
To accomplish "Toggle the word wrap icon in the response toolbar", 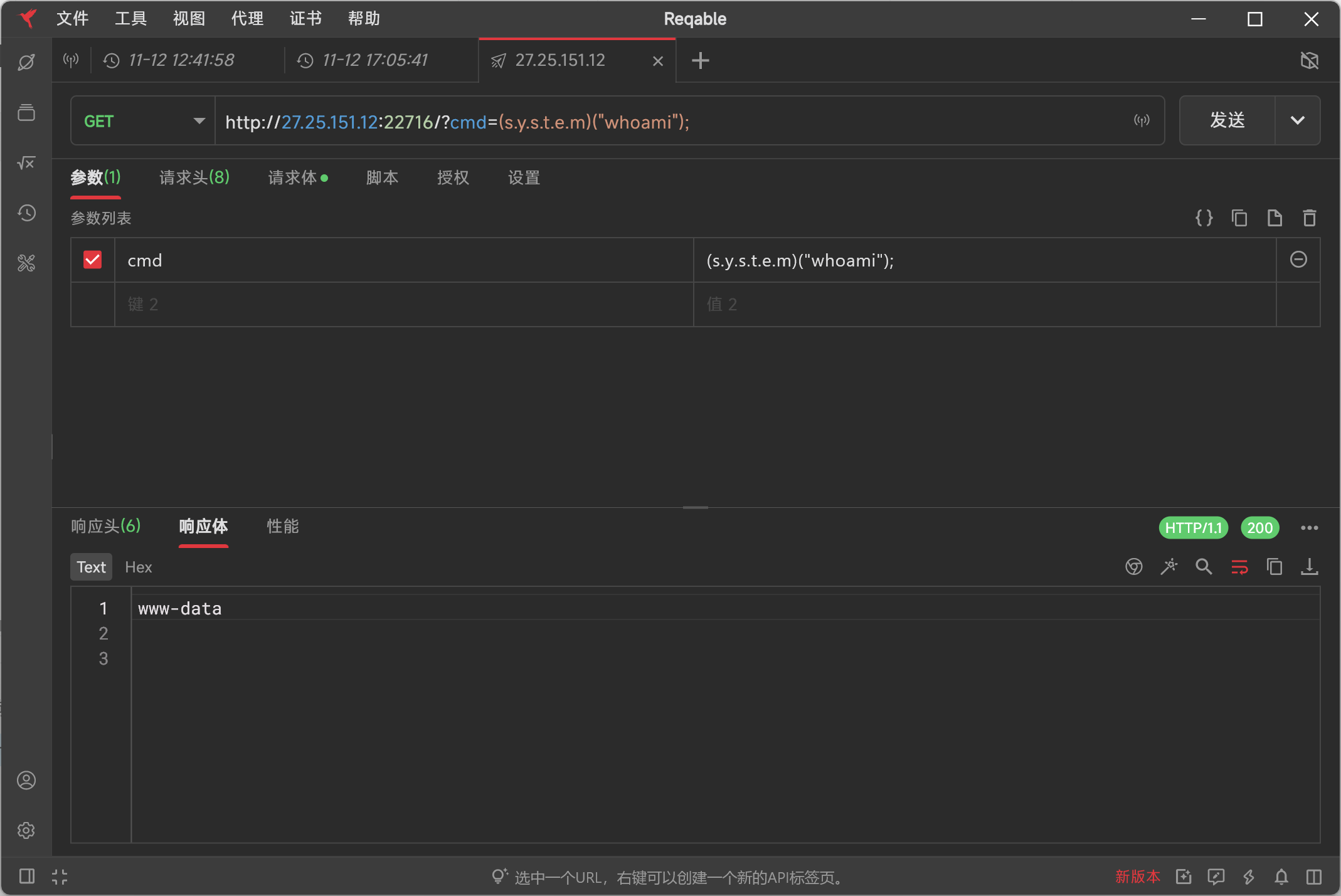I will pos(1239,567).
